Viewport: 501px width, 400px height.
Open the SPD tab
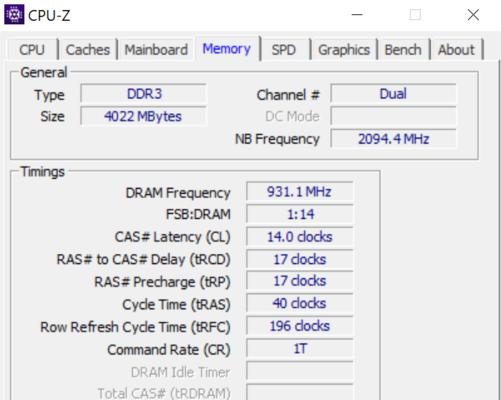284,50
